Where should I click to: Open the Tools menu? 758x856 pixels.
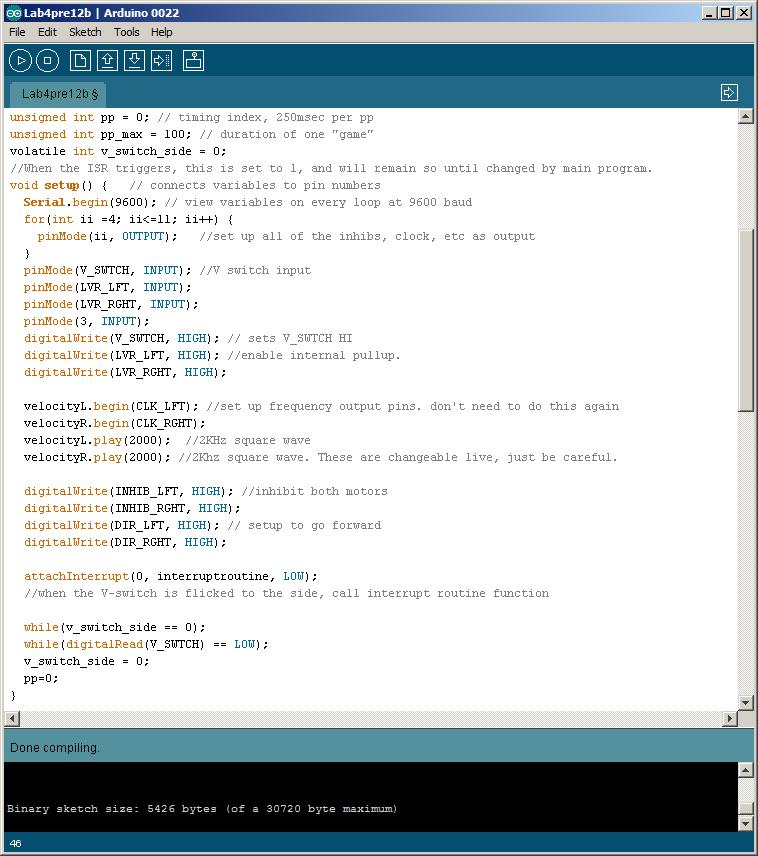pos(127,32)
